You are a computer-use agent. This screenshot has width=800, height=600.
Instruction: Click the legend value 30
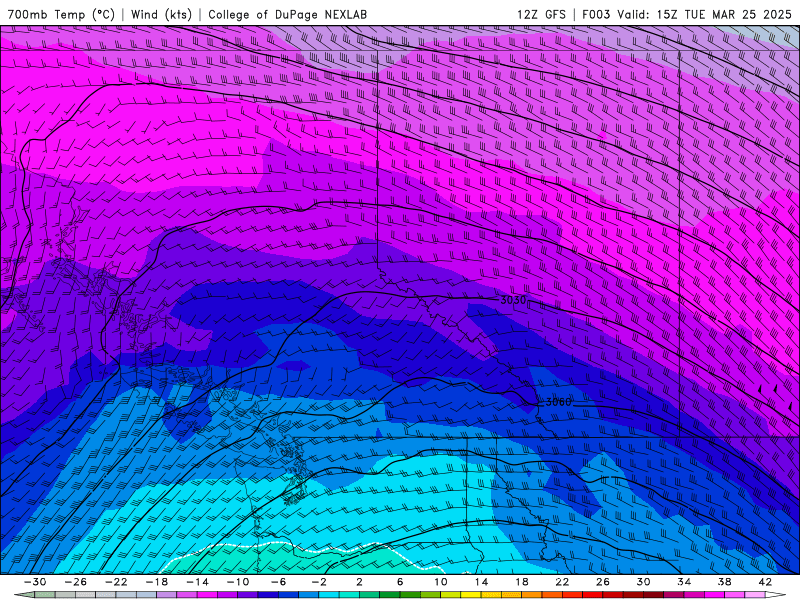643,582
